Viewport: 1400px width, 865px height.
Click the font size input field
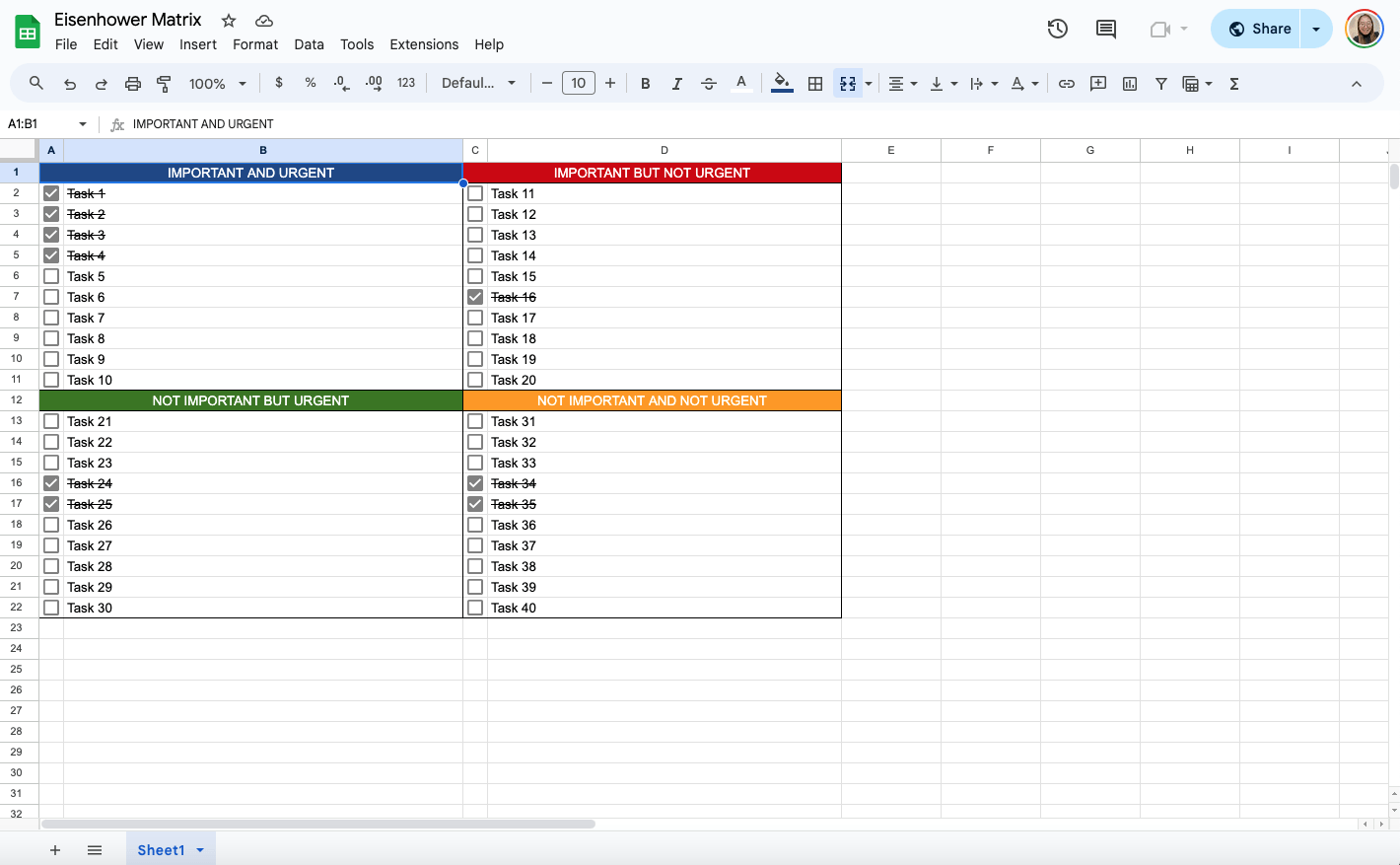pos(579,84)
